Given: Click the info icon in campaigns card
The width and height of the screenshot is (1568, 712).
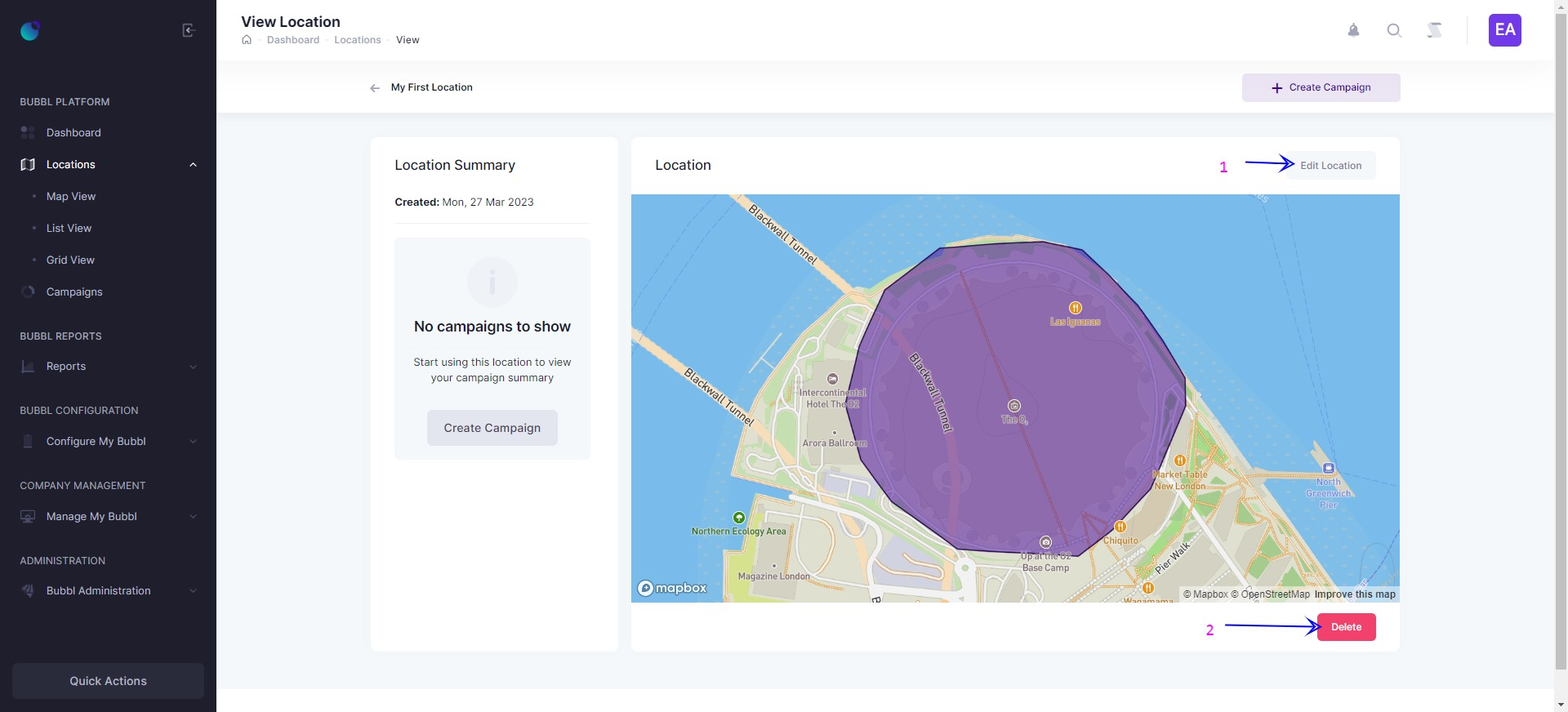Looking at the screenshot, I should tap(492, 283).
